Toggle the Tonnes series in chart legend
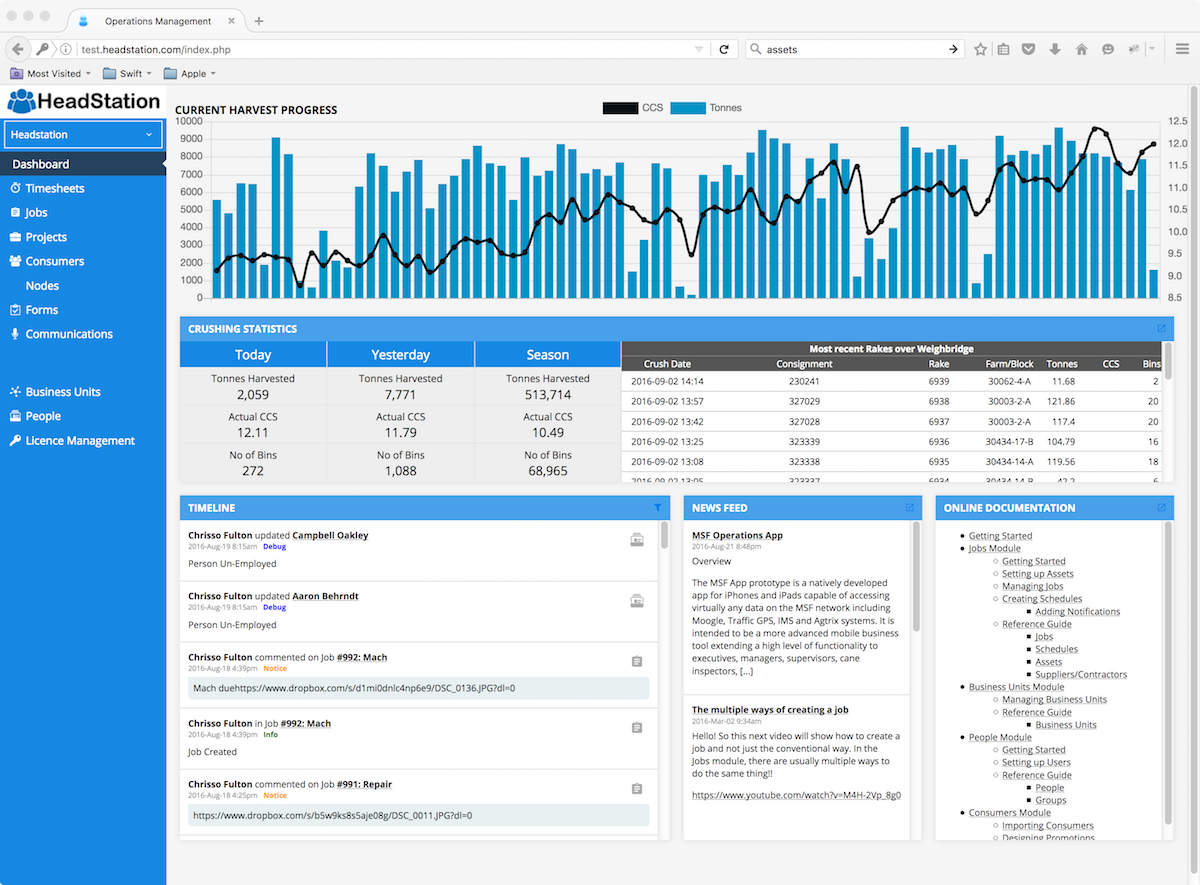Image resolution: width=1200 pixels, height=885 pixels. (x=706, y=108)
